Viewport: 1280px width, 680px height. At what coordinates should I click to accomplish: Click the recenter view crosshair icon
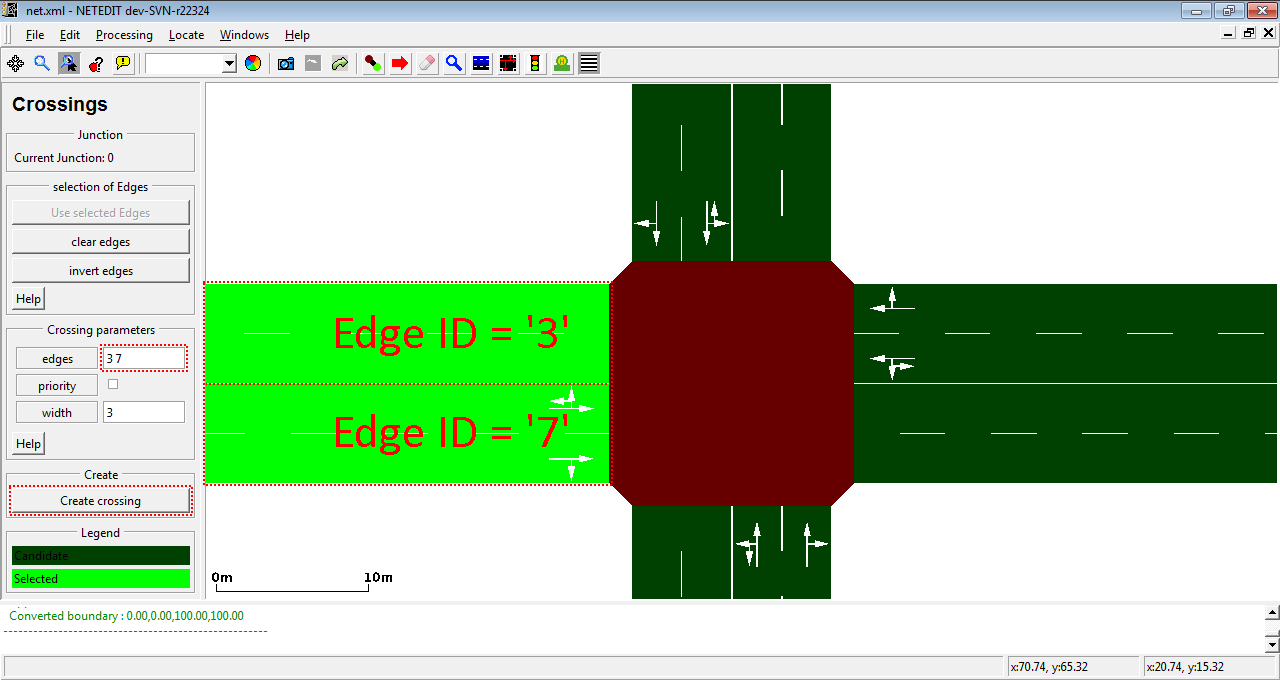coord(15,63)
